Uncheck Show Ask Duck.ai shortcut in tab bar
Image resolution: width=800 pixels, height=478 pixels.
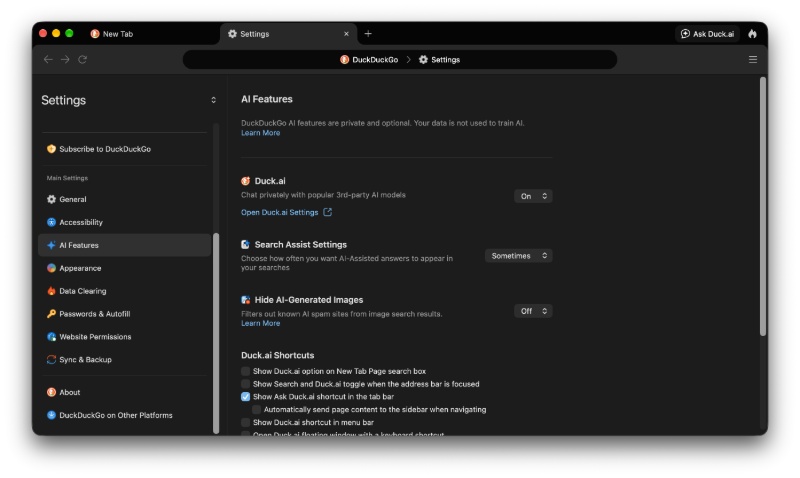click(245, 396)
